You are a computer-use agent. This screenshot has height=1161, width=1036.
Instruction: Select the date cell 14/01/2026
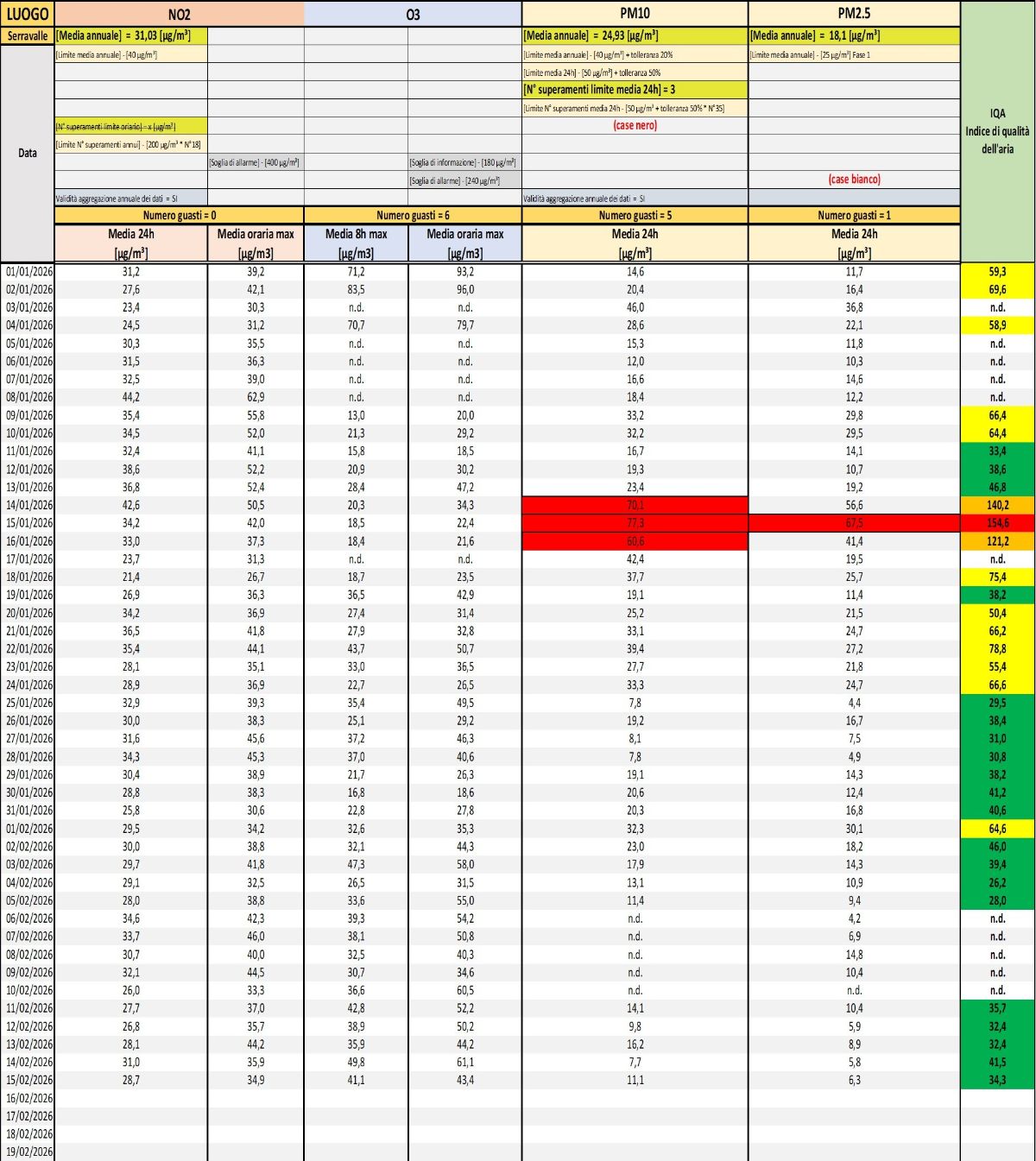[28, 505]
